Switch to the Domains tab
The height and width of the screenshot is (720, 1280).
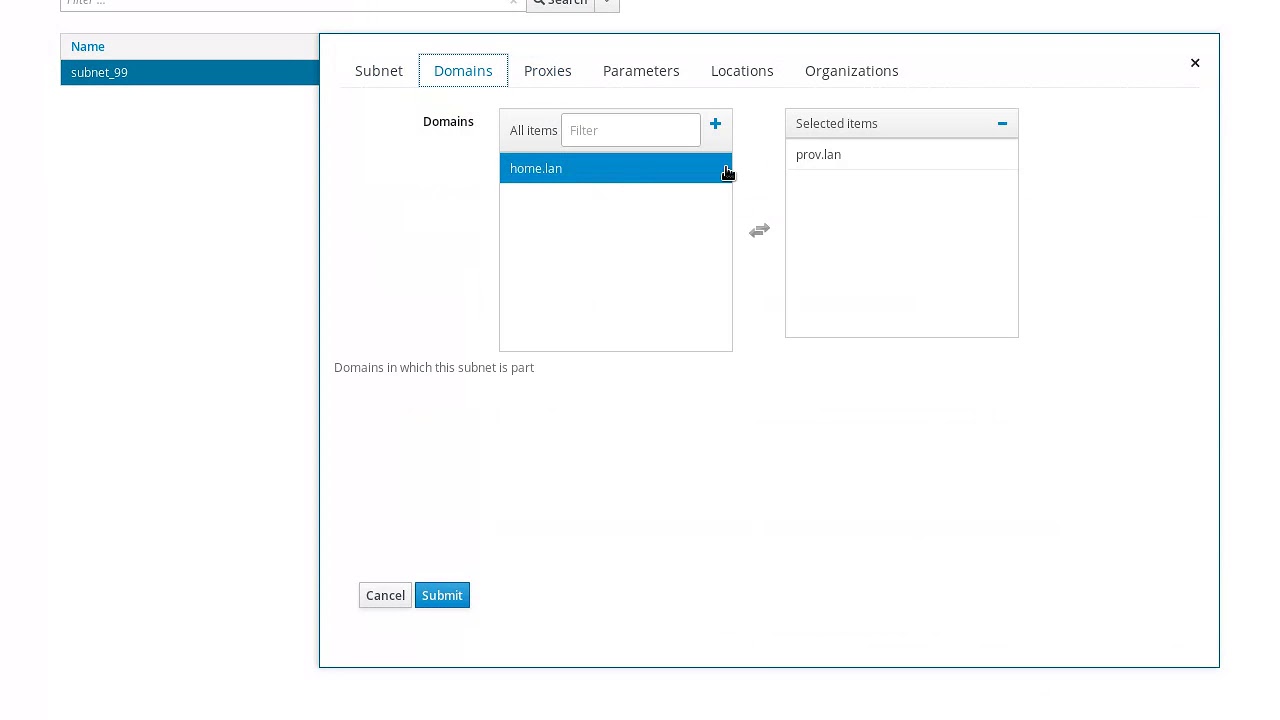(x=463, y=71)
